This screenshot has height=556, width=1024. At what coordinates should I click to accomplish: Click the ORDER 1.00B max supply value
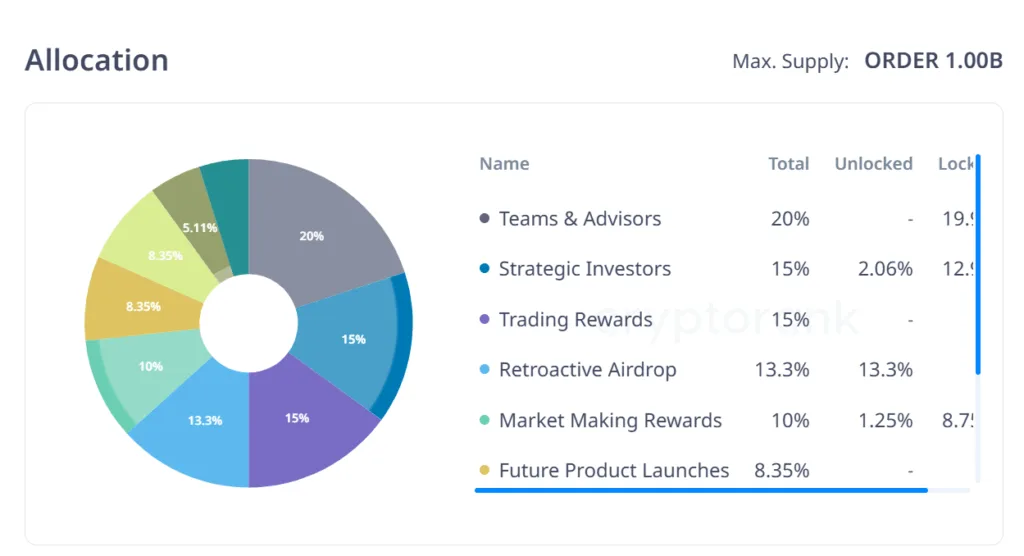(x=933, y=61)
